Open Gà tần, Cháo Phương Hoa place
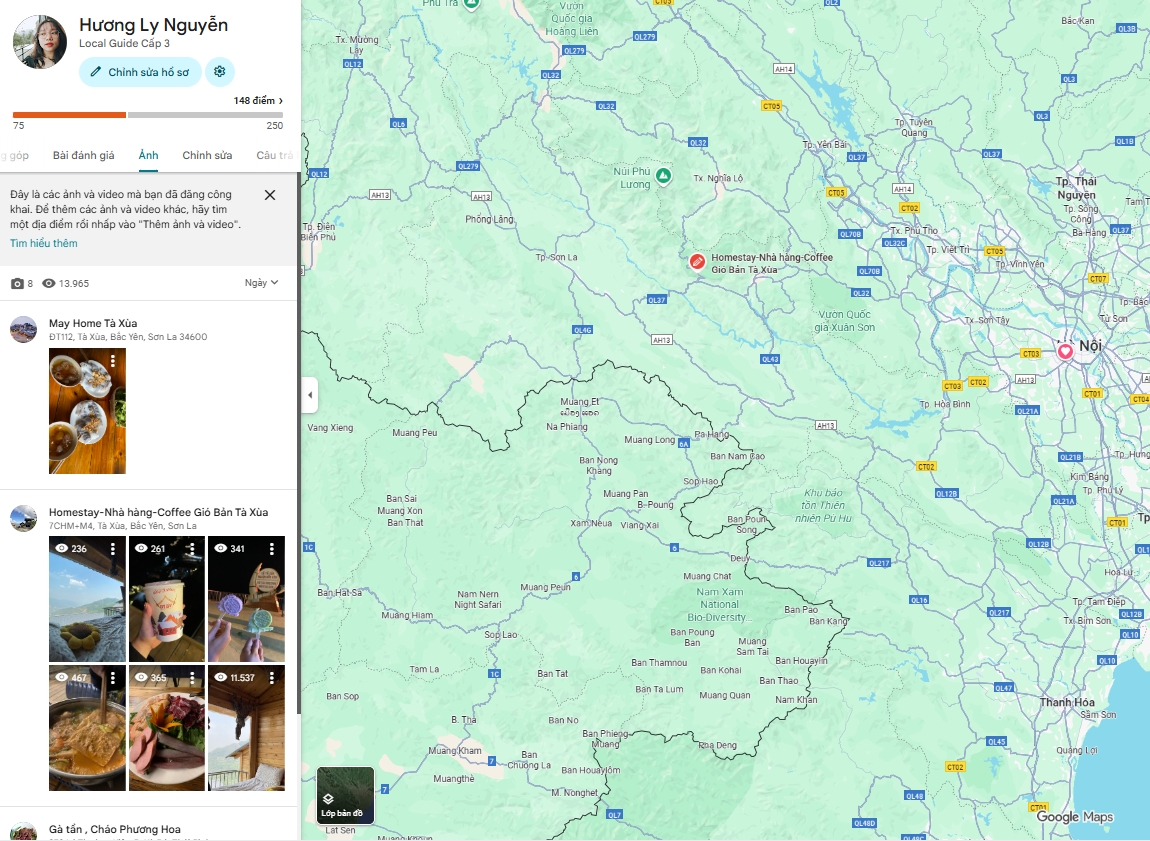Image resolution: width=1150 pixels, height=841 pixels. pyautogui.click(x=114, y=829)
